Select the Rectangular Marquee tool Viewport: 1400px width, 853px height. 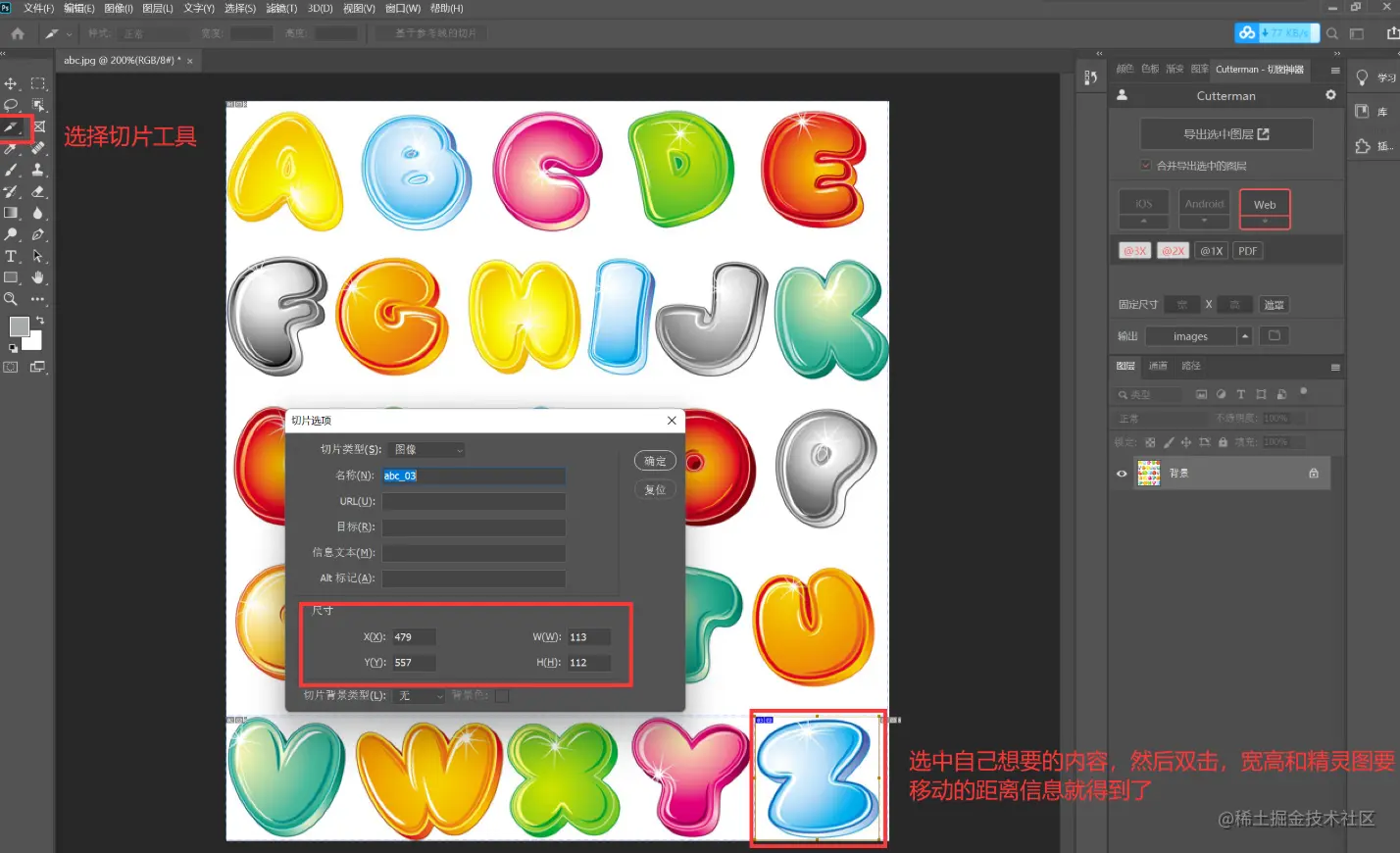[x=37, y=83]
